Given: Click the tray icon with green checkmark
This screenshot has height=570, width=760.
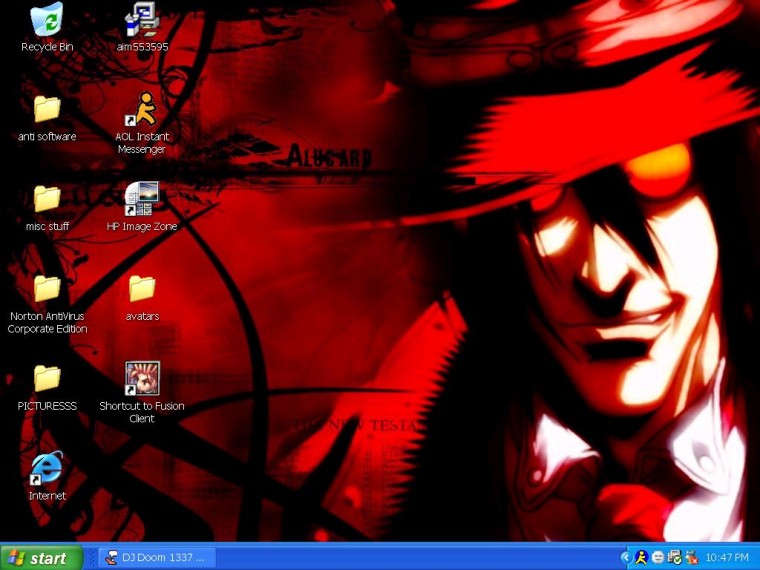Looking at the screenshot, I should coord(674,558).
